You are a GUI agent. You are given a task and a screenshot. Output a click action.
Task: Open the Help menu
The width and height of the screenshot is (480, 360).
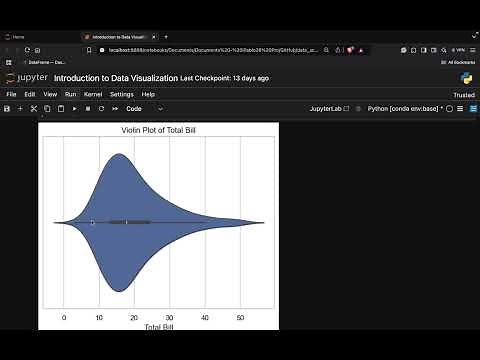[148, 94]
